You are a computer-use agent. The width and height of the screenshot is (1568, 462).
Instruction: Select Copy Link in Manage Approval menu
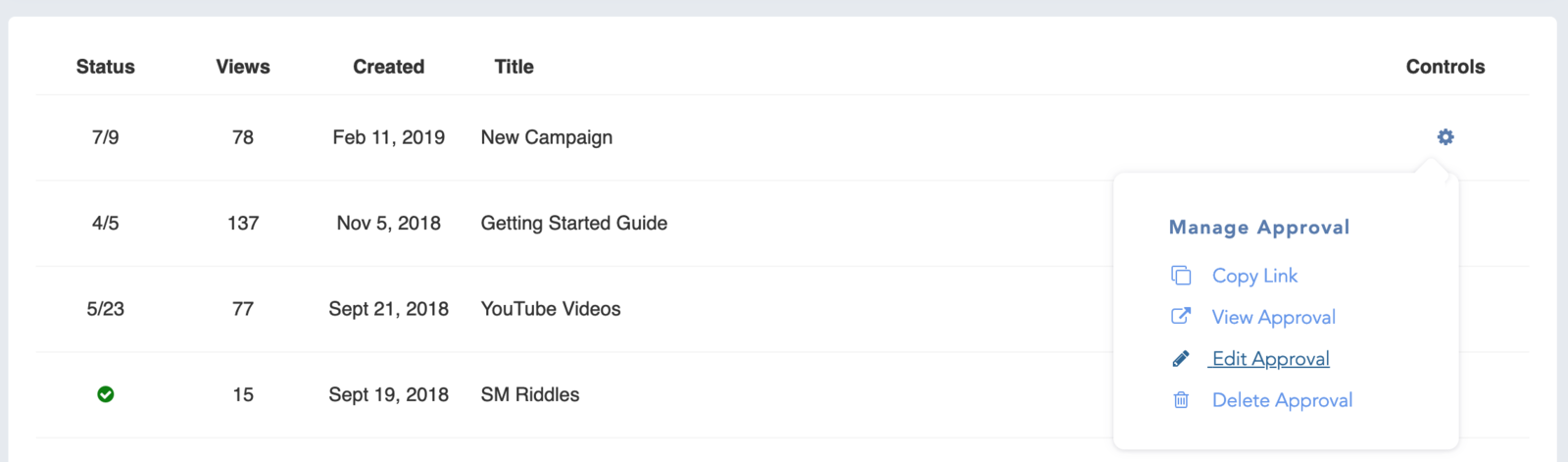coord(1254,276)
